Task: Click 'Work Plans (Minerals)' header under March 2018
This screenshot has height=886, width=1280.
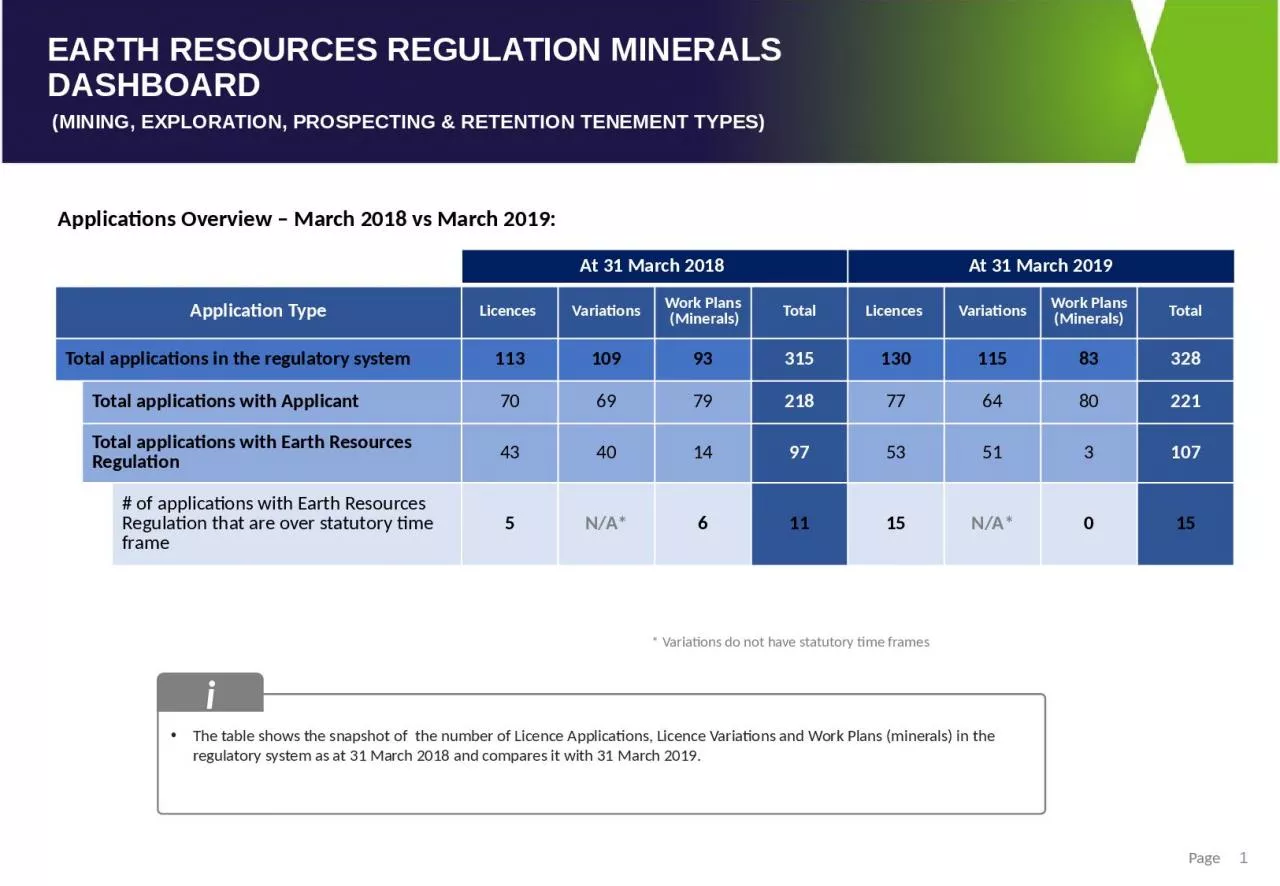Action: pos(703,311)
